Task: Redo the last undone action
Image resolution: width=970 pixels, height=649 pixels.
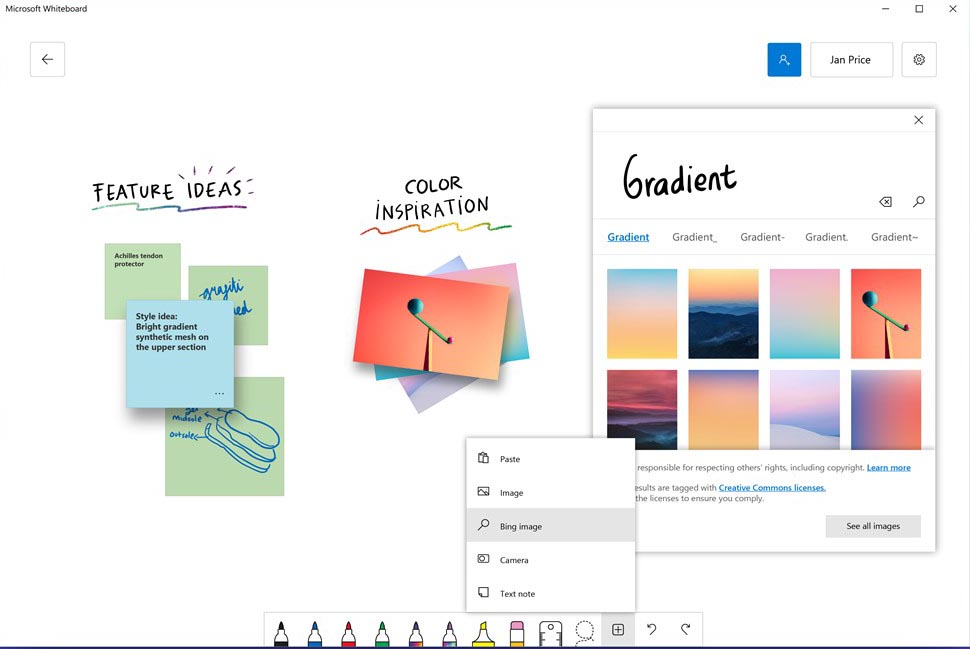Action: point(684,630)
